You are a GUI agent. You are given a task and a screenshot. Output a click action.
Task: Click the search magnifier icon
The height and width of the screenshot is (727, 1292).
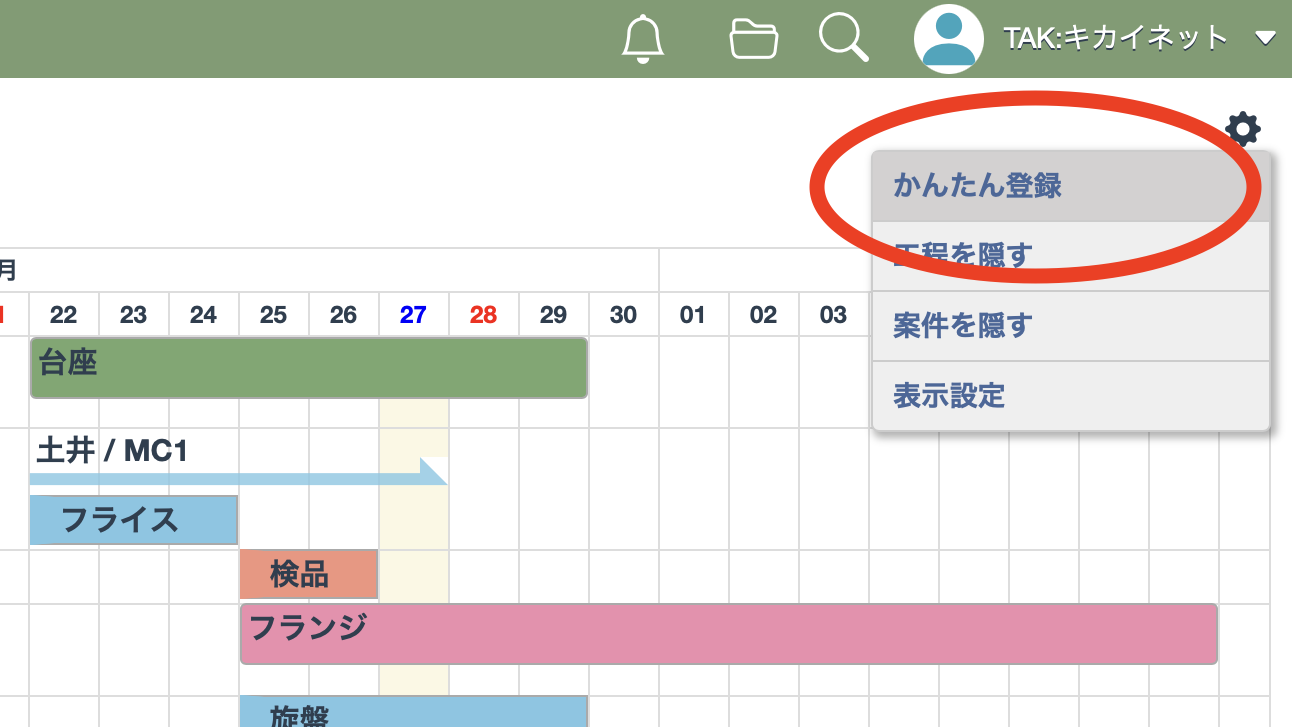tap(843, 39)
